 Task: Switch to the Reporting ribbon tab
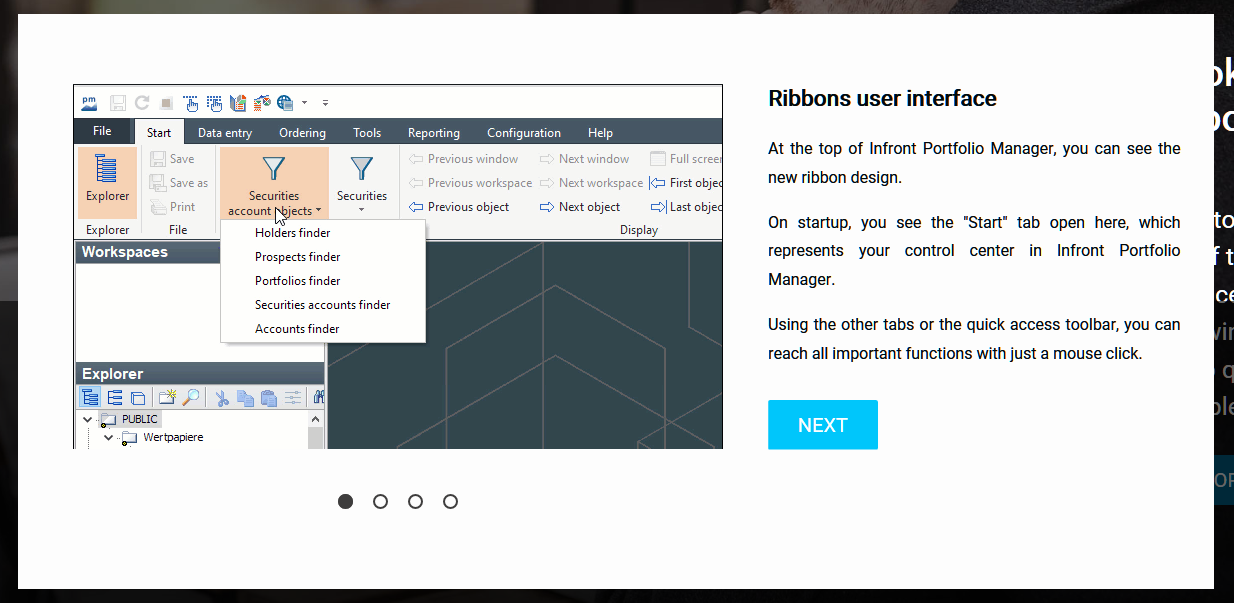pos(433,133)
